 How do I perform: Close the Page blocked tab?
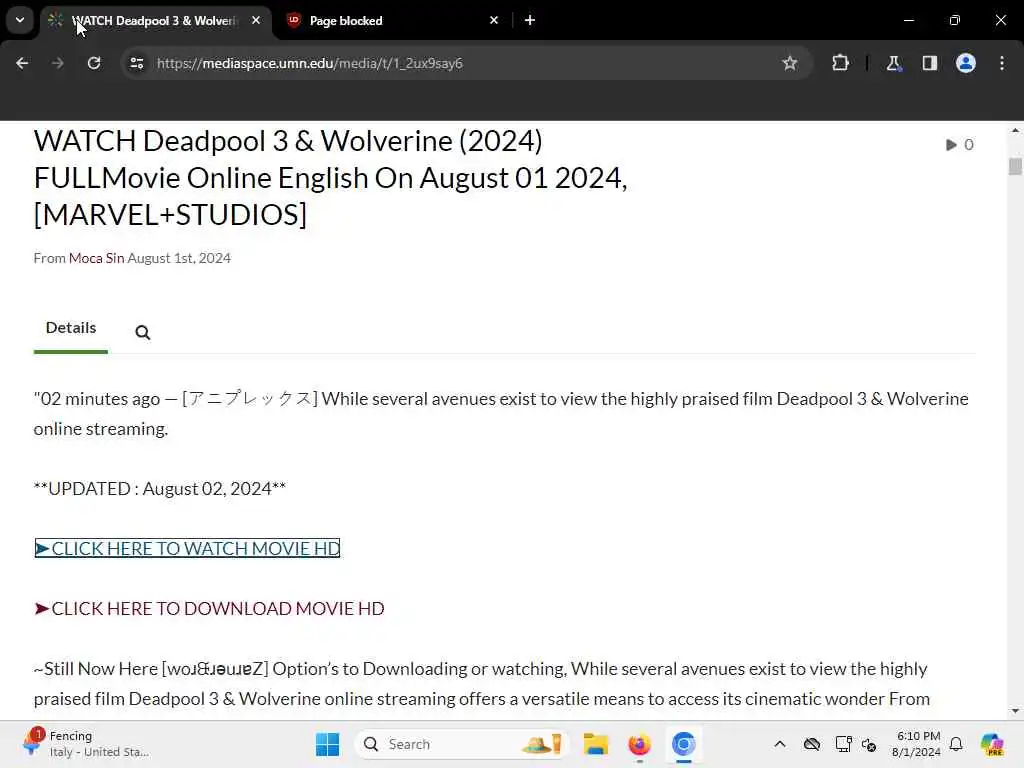[x=494, y=20]
